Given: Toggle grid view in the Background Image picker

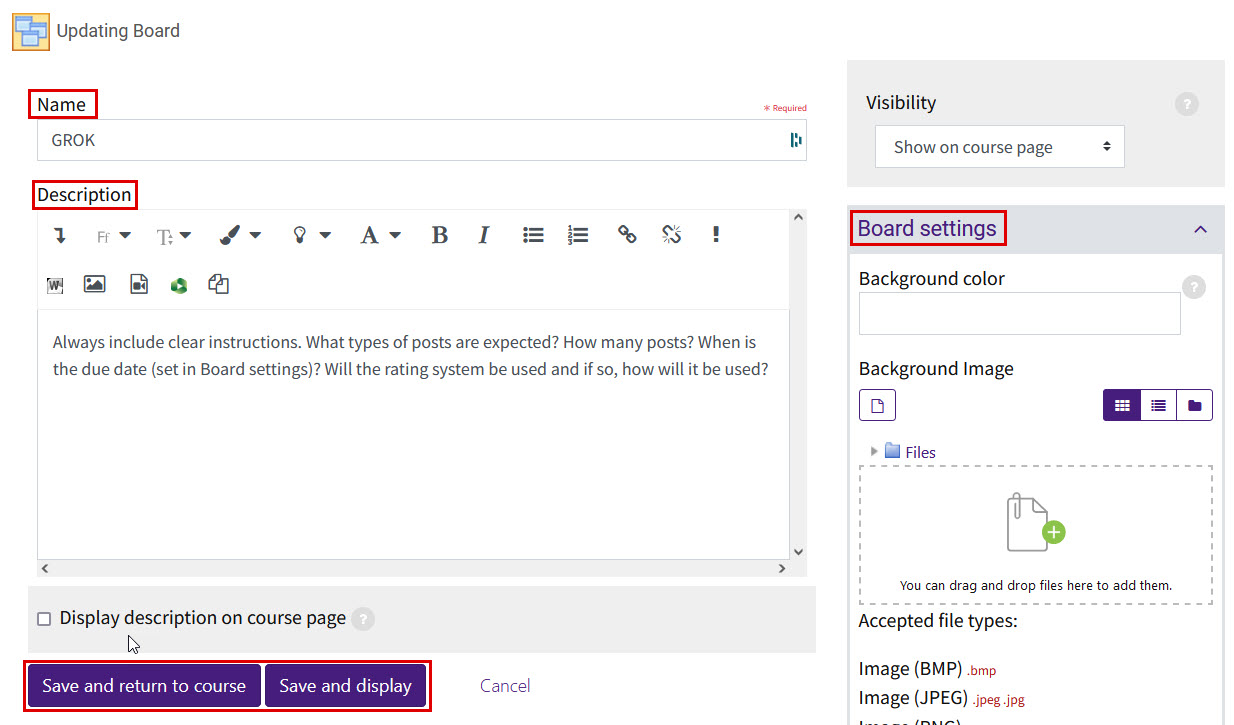Looking at the screenshot, I should (x=1121, y=405).
